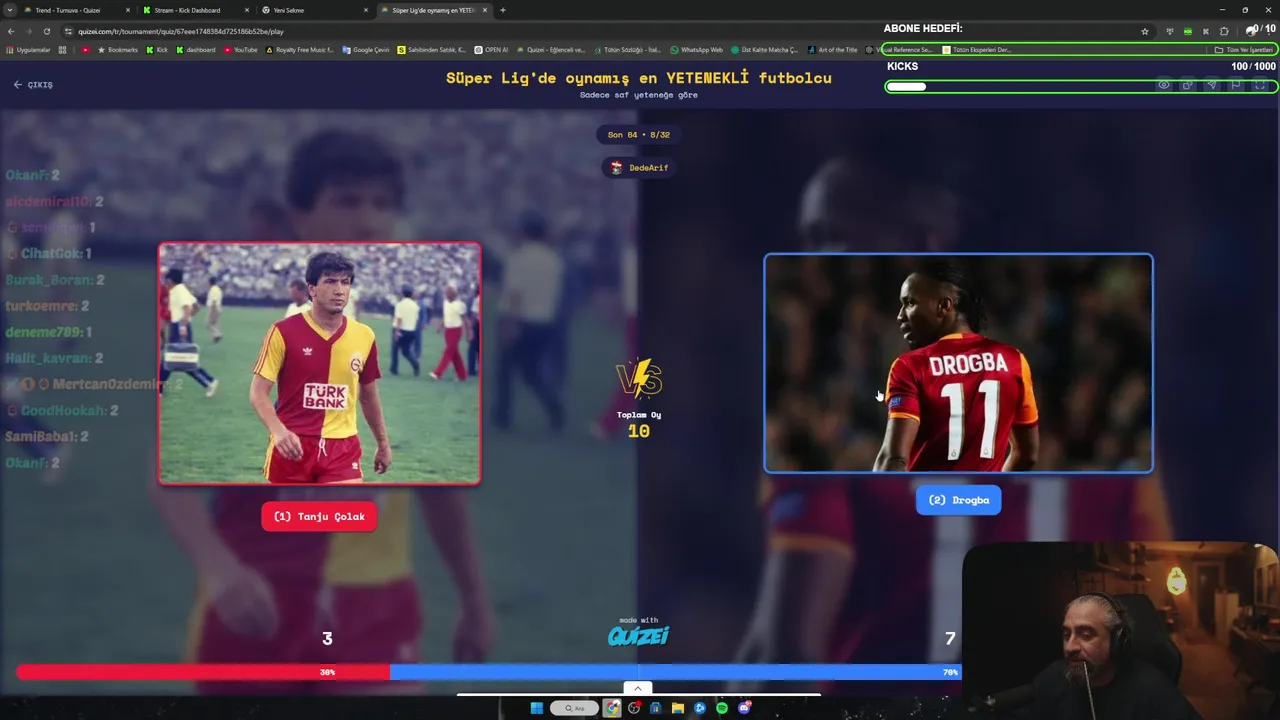Viewport: 1280px width, 720px height.
Task: Toggle the fullscreen icon
Action: [1259, 85]
